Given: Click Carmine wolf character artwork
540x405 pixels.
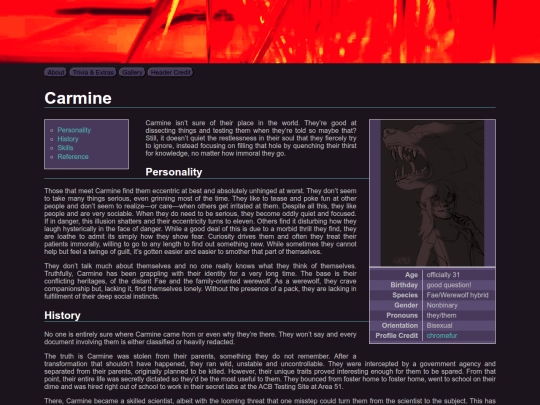Looking at the screenshot, I should pos(432,193).
